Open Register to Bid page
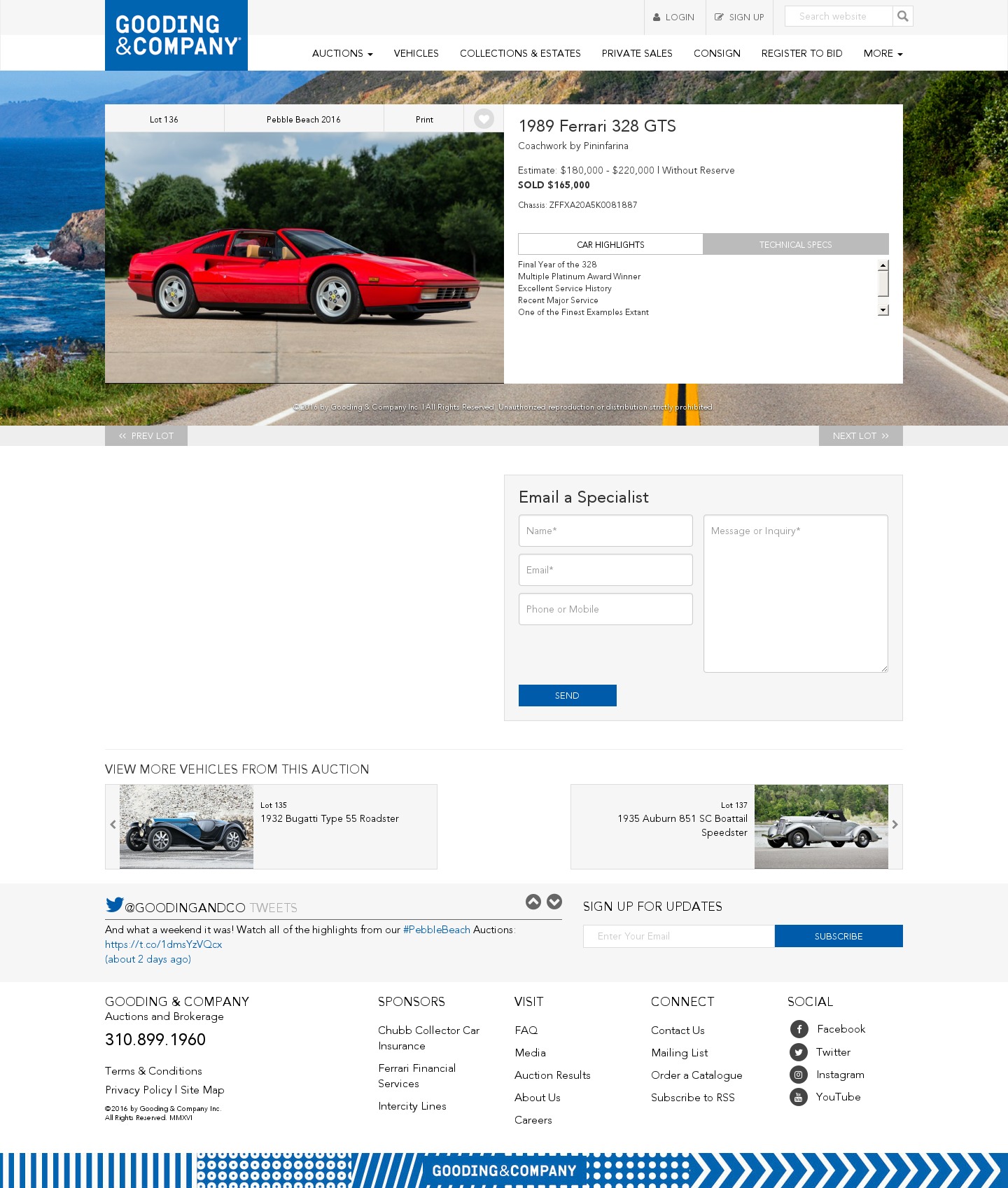 pyautogui.click(x=801, y=53)
